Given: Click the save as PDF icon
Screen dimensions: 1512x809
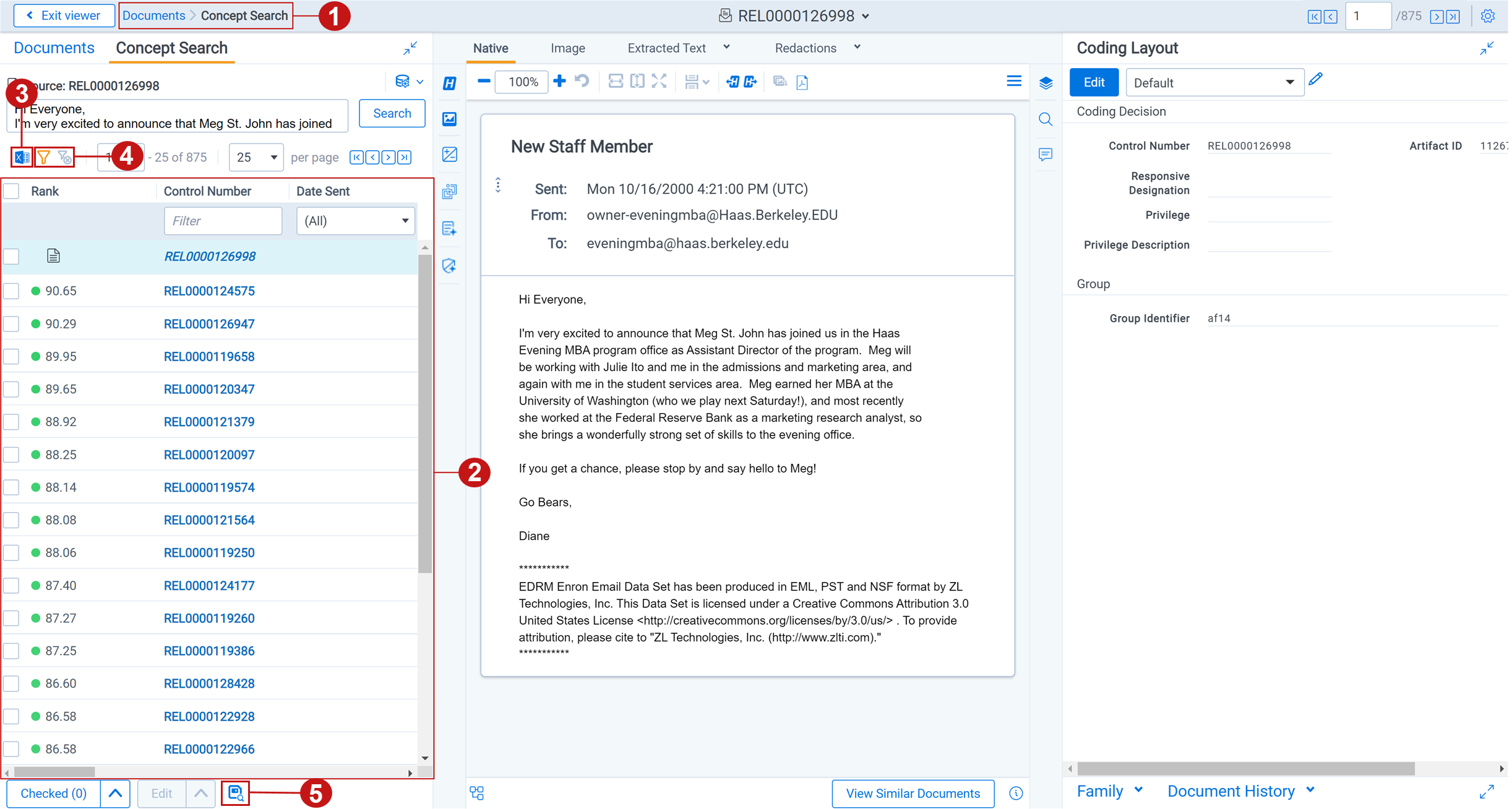Looking at the screenshot, I should (802, 82).
